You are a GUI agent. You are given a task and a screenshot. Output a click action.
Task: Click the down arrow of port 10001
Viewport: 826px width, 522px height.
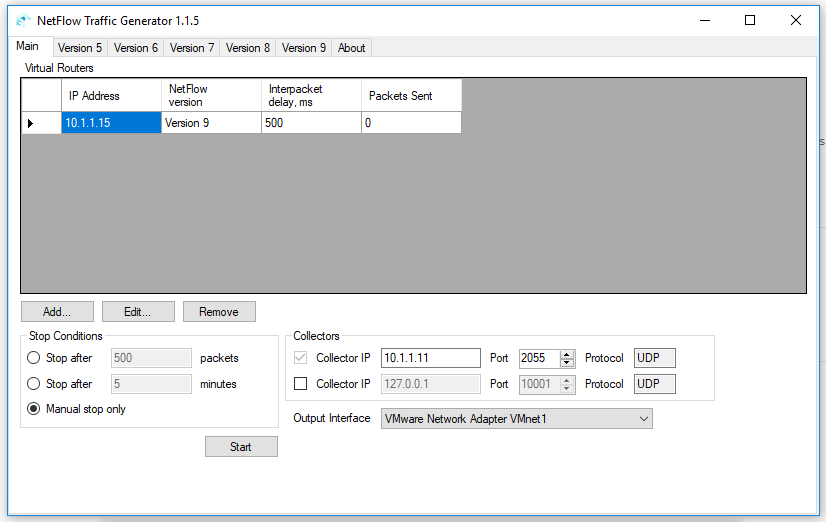pos(567,388)
